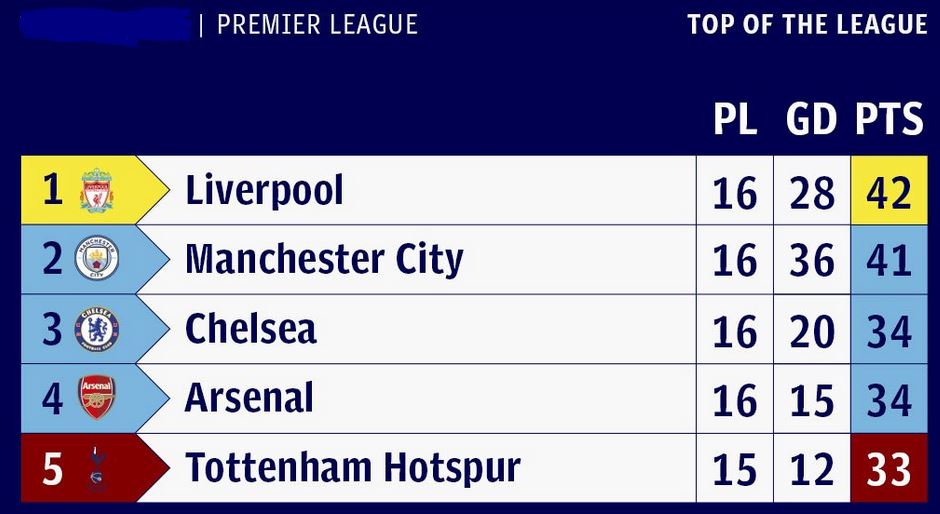Click Tottenham's games played value 15
This screenshot has width=940, height=514.
pos(735,468)
